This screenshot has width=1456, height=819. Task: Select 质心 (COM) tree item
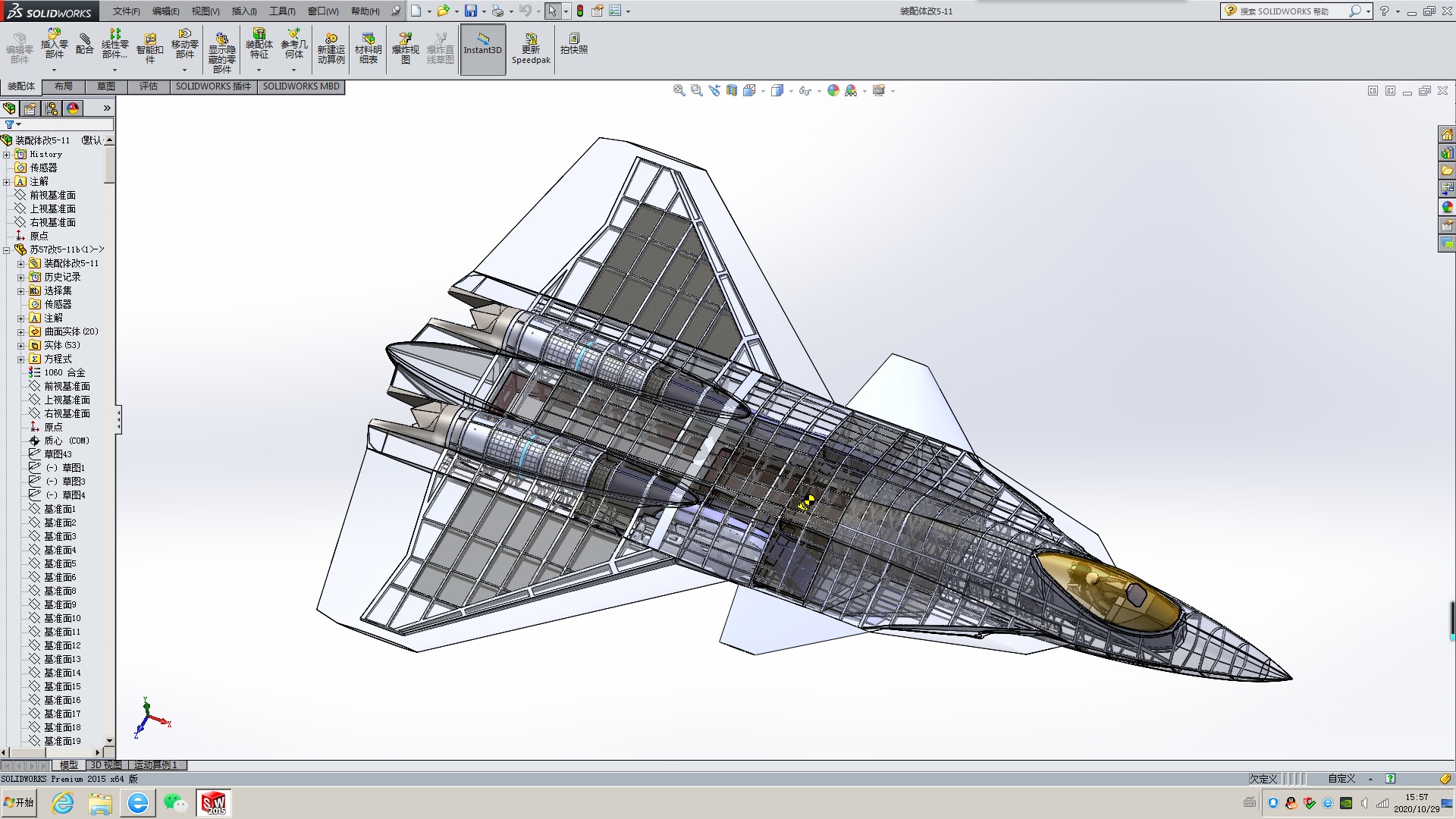(59, 441)
